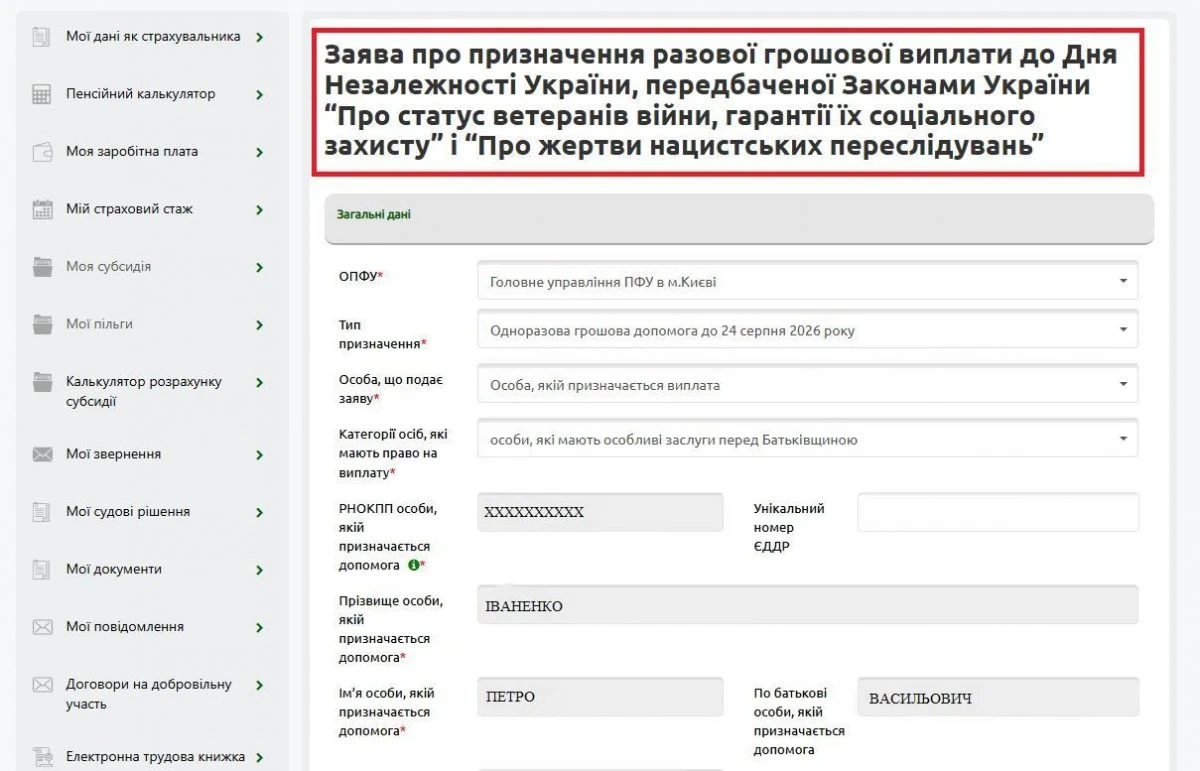Click the document icon beside Мої документи
The width and height of the screenshot is (1200, 771).
tap(41, 570)
